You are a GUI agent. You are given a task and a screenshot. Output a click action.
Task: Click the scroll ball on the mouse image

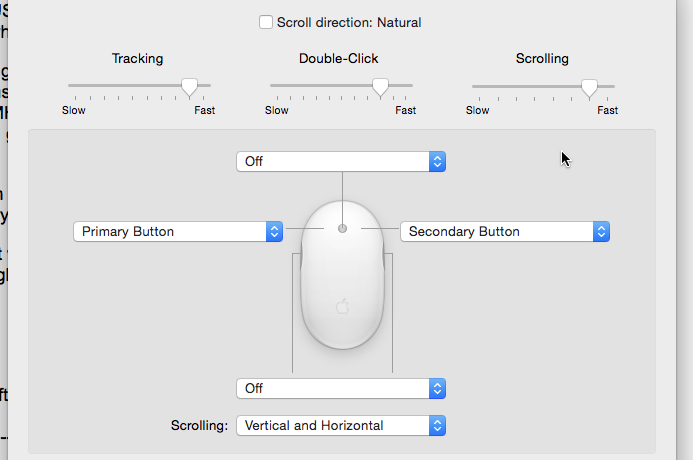coord(342,228)
